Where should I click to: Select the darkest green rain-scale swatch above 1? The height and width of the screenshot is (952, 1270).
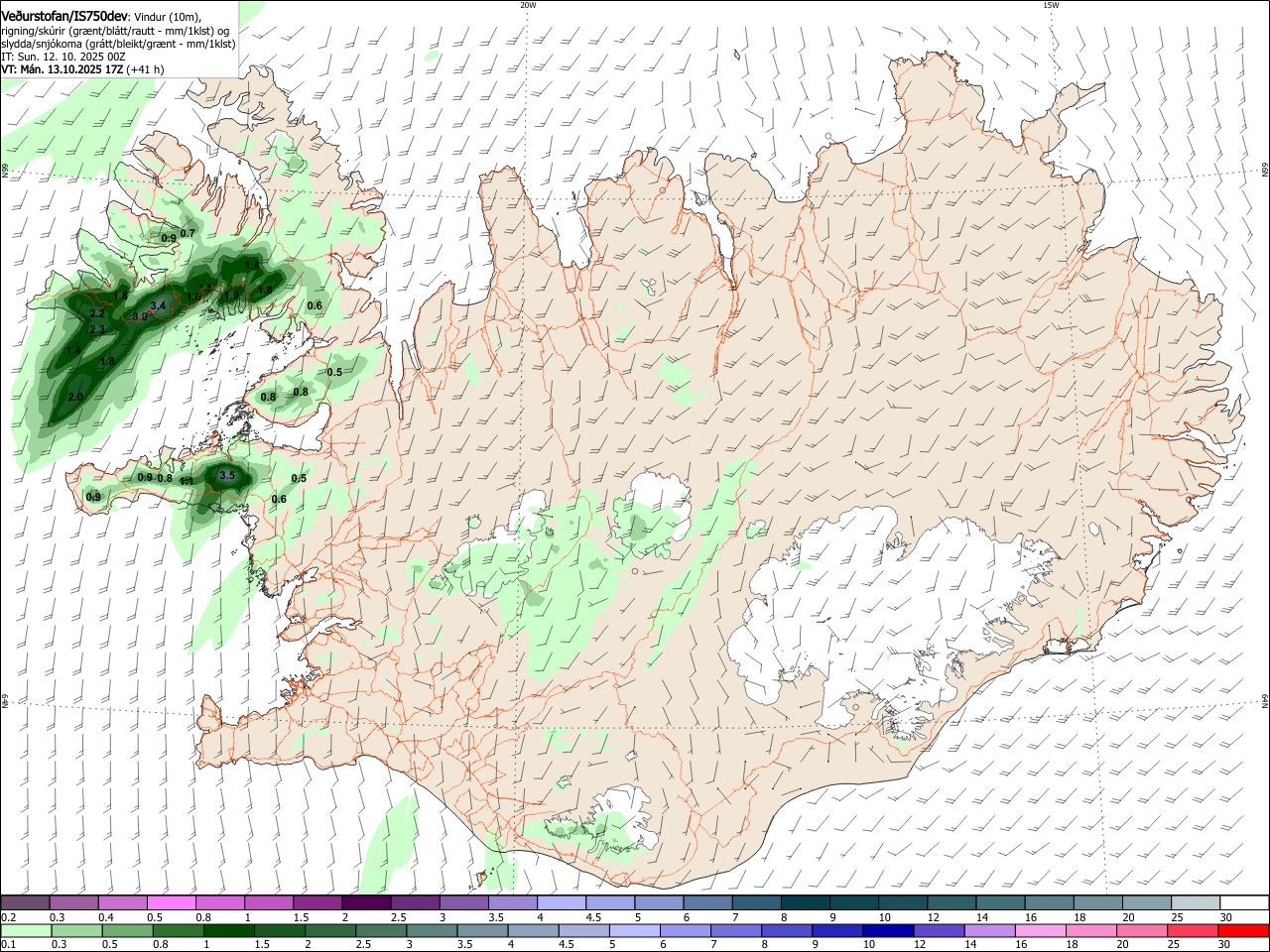(229, 931)
